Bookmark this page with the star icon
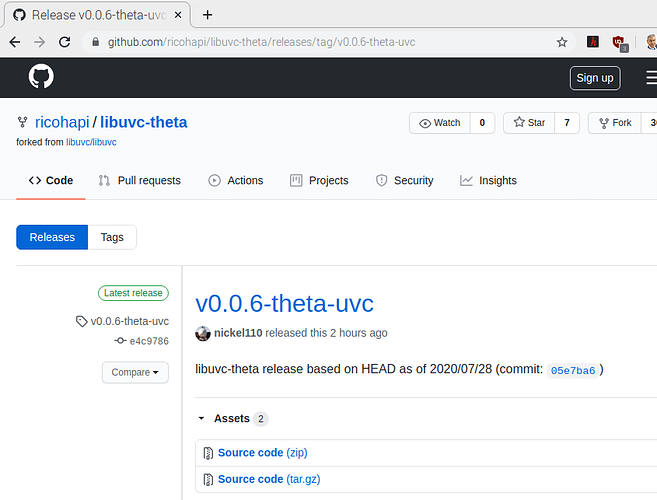The height and width of the screenshot is (500, 657). coord(562,42)
